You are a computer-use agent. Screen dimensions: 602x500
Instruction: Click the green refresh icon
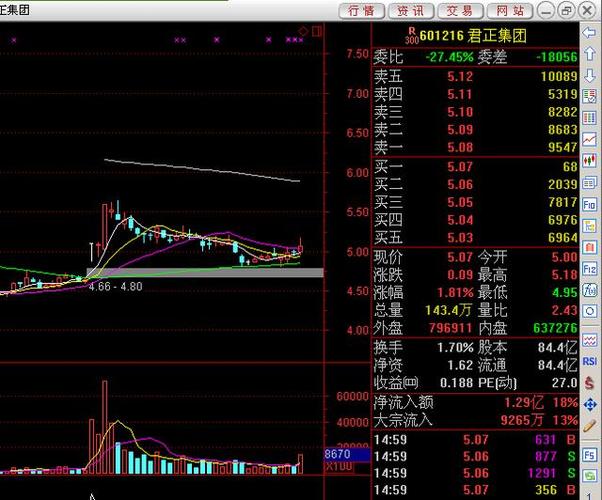pos(589,477)
